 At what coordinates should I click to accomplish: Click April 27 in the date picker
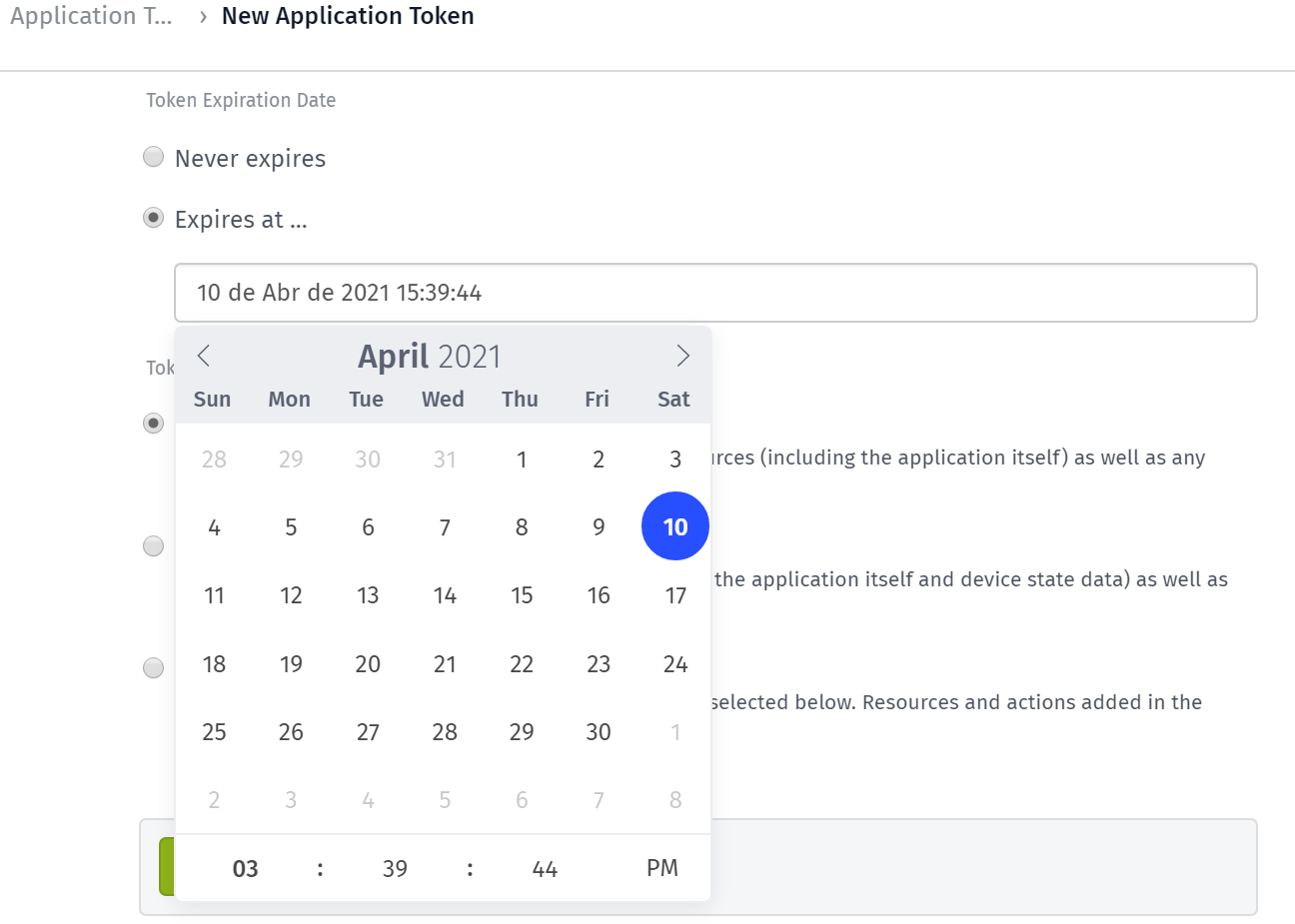[x=368, y=732]
